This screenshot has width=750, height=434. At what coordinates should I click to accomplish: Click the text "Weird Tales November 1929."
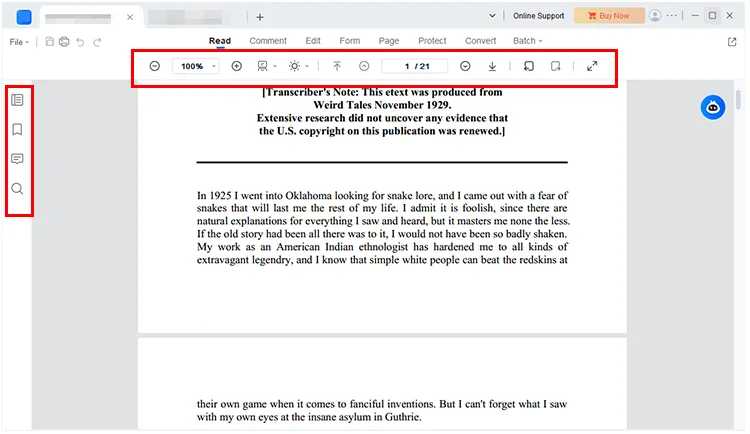[382, 105]
